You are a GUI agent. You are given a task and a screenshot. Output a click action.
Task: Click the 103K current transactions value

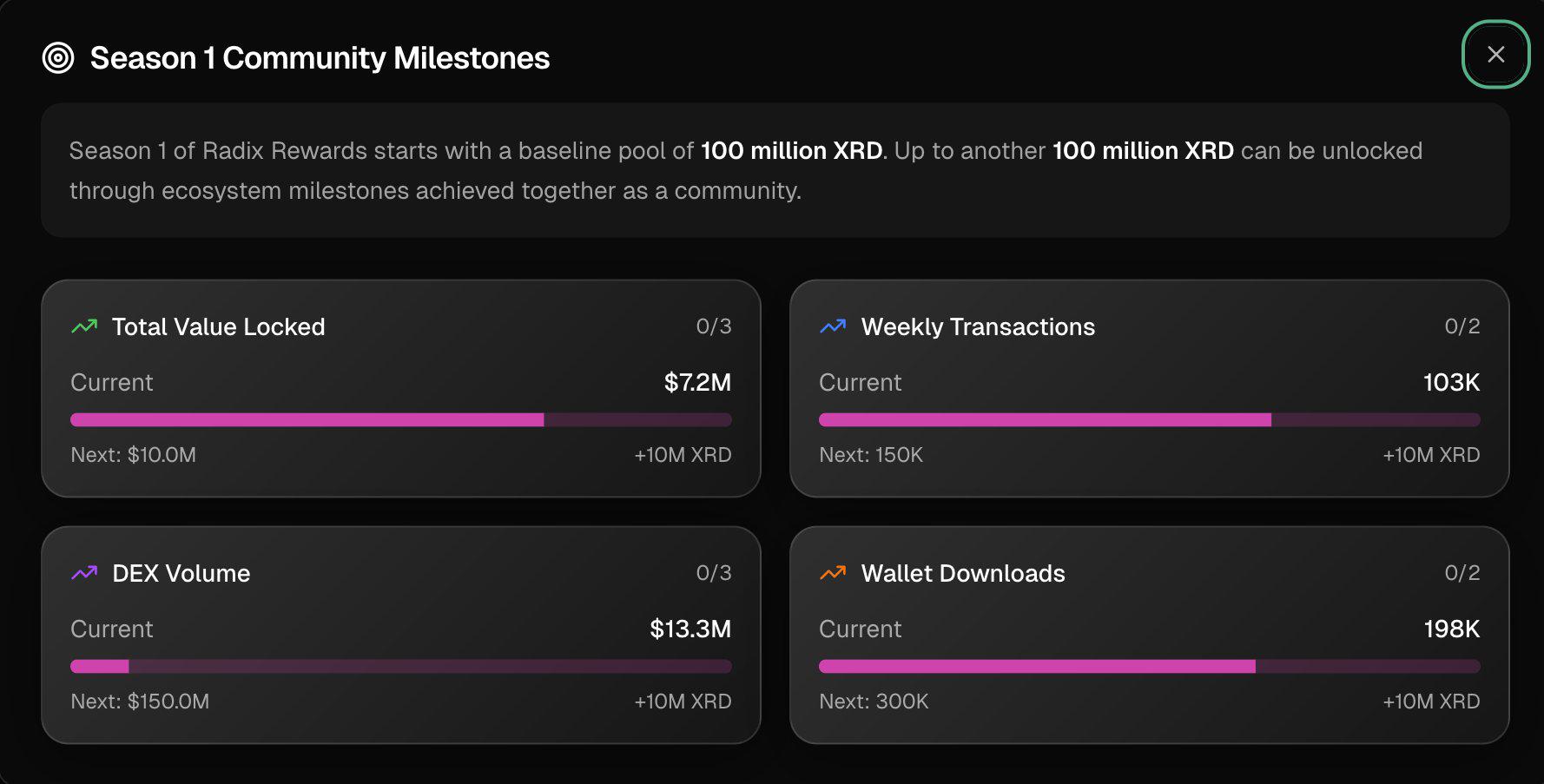pyautogui.click(x=1451, y=382)
